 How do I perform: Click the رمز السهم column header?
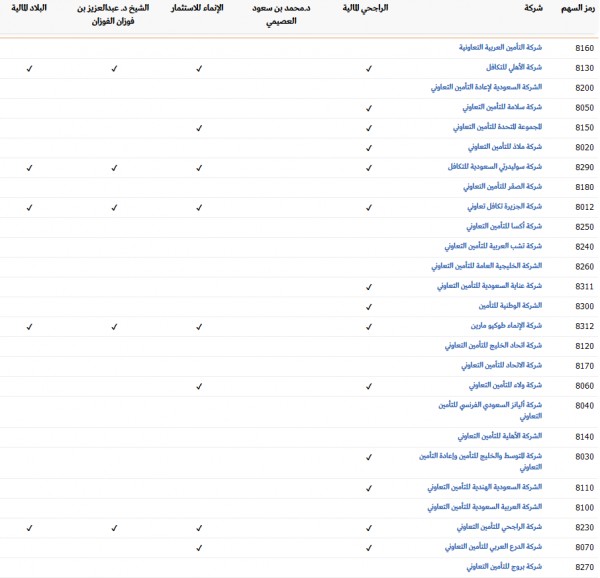(577, 8)
